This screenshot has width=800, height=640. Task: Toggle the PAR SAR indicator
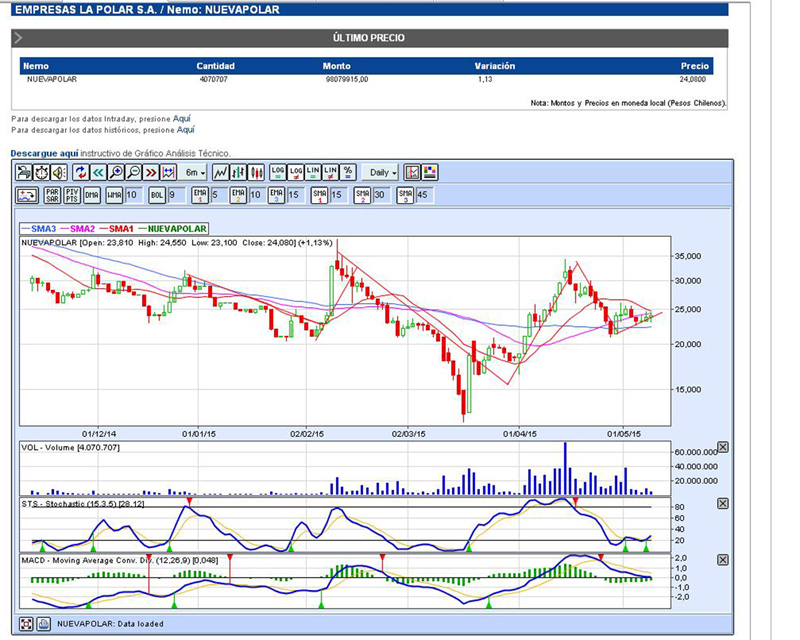click(53, 195)
